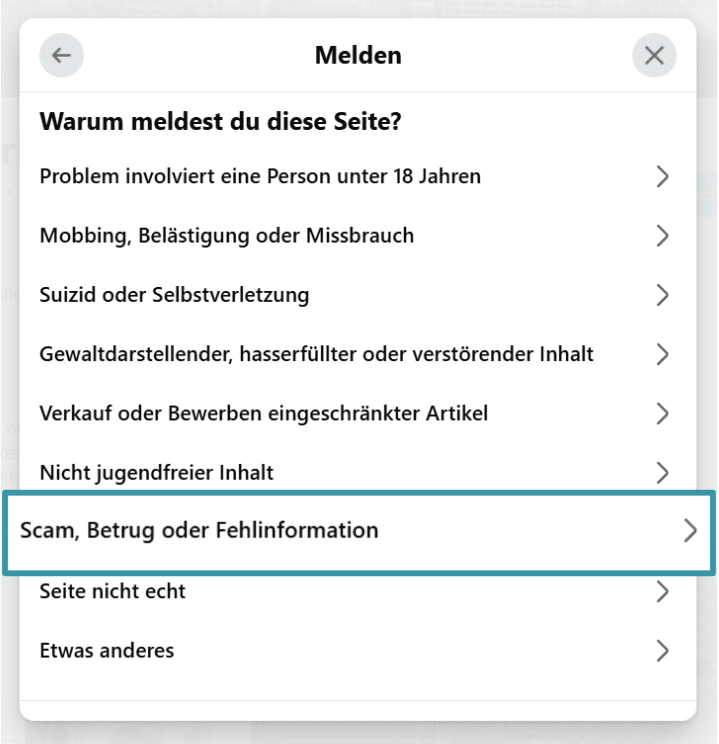Choose 'Etwas anderes' as report reason
Image resolution: width=719 pixels, height=744 pixels.
click(x=107, y=651)
